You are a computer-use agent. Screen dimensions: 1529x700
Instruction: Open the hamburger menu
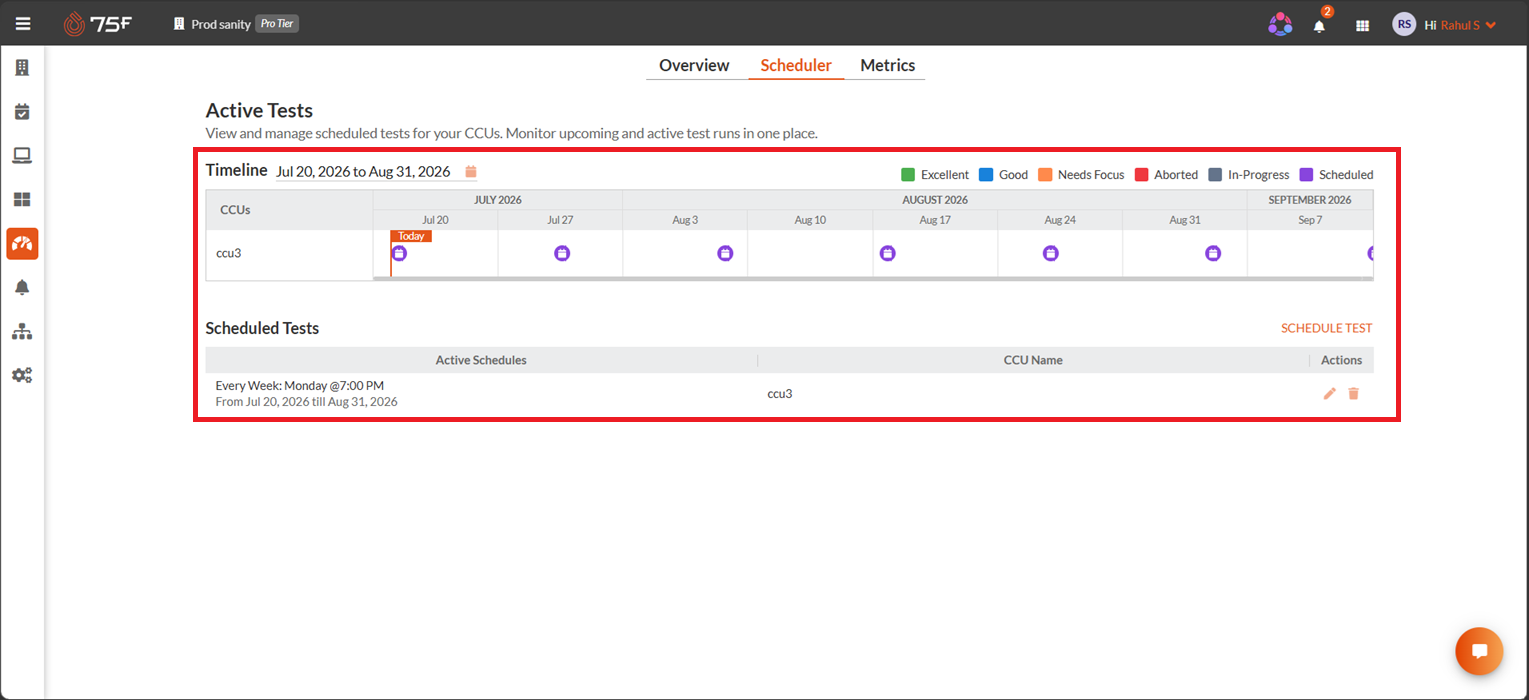(23, 24)
